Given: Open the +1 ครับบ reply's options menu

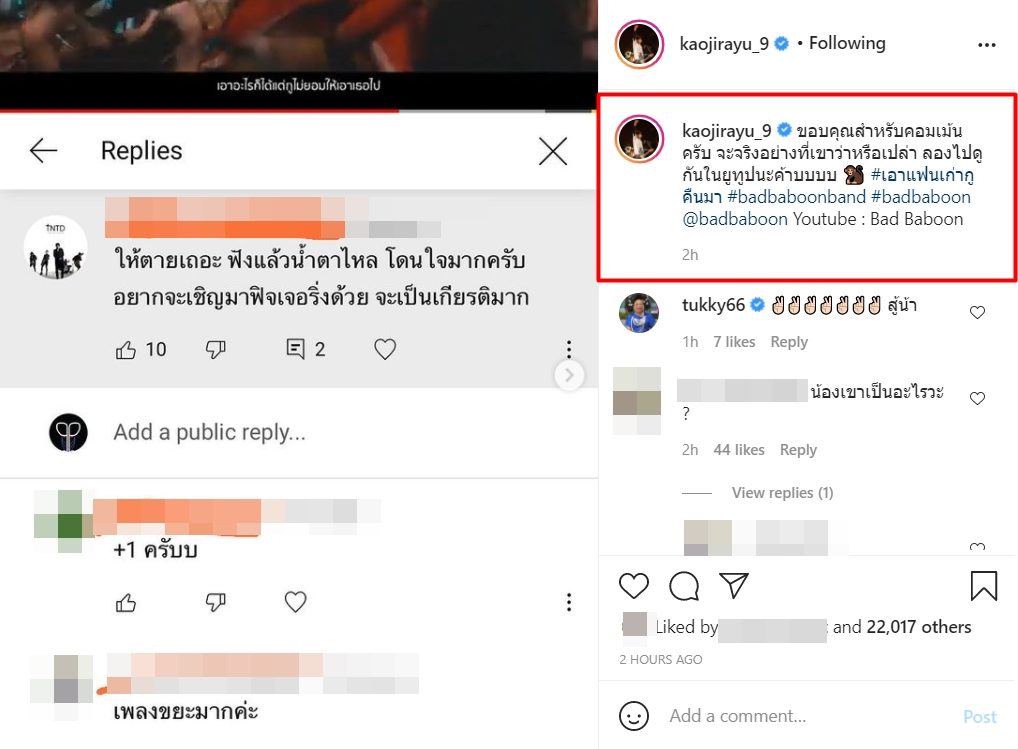Looking at the screenshot, I should [x=569, y=602].
